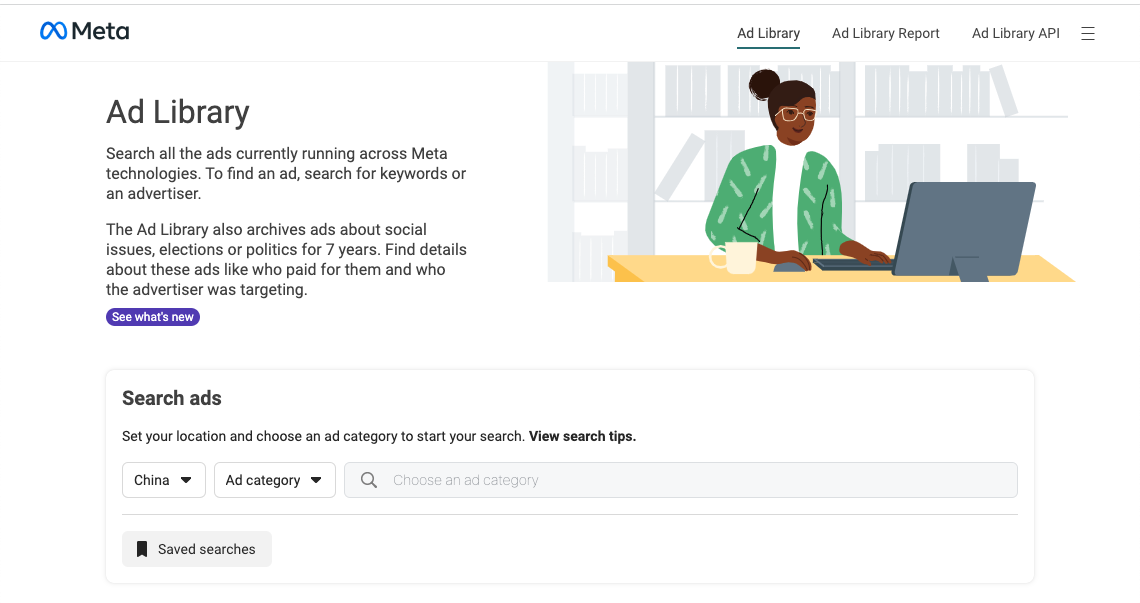Open the hamburger navigation menu

pos(1088,32)
